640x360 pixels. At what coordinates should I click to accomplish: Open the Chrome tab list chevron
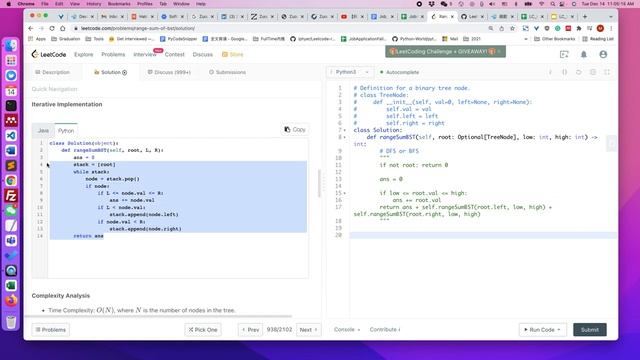(611, 17)
